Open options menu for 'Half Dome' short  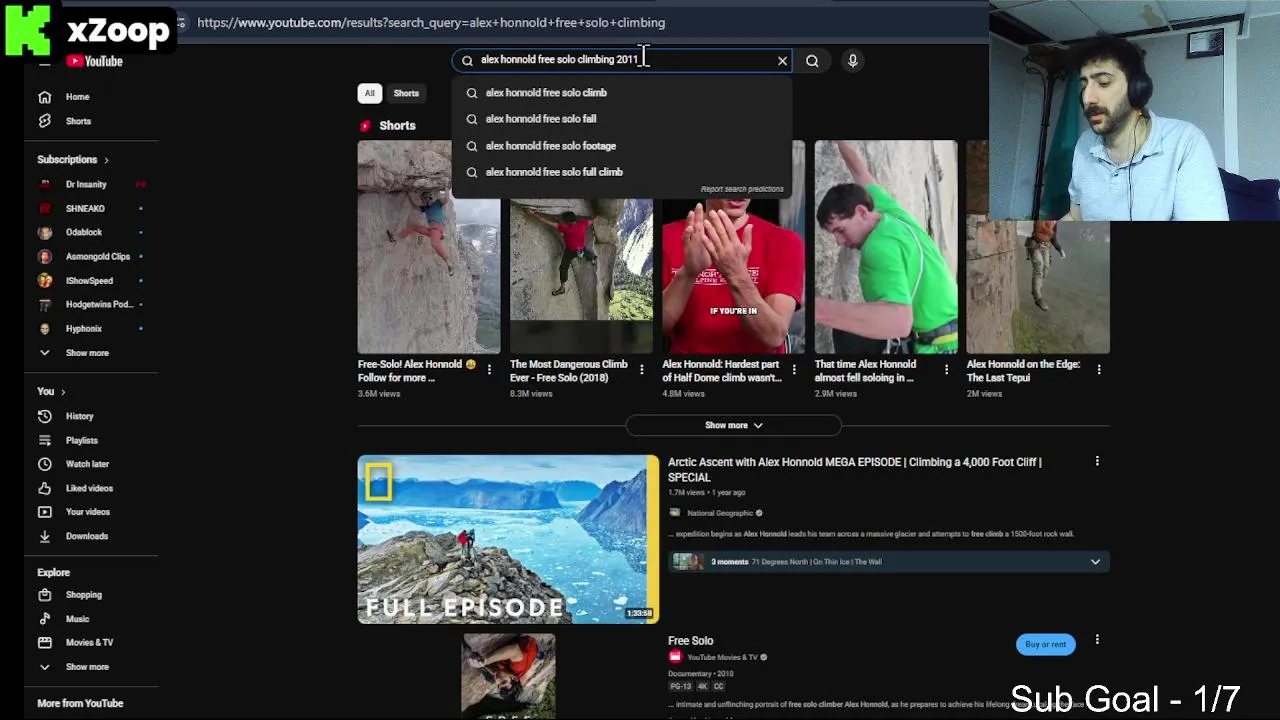pyautogui.click(x=794, y=370)
